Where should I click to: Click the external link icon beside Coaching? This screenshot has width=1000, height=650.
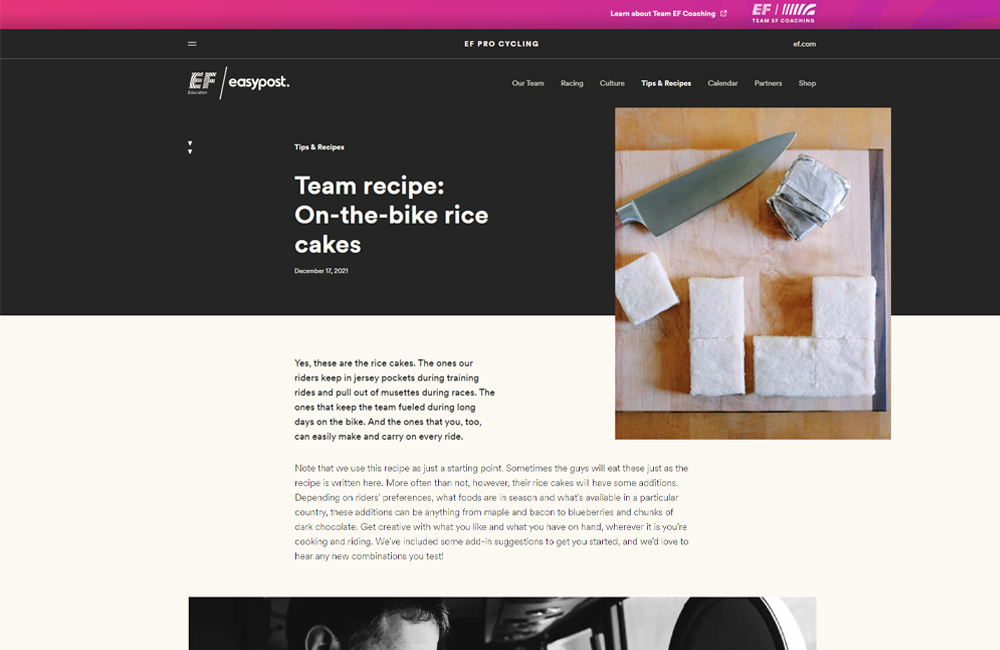[x=723, y=13]
